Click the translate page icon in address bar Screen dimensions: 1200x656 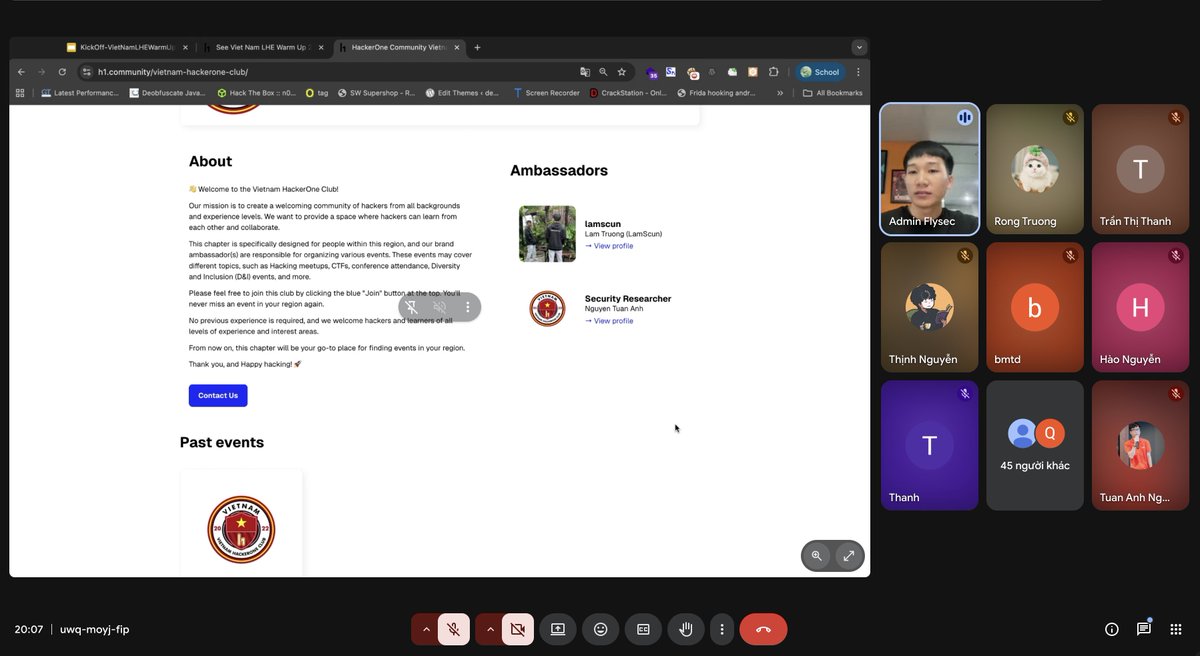(x=585, y=72)
